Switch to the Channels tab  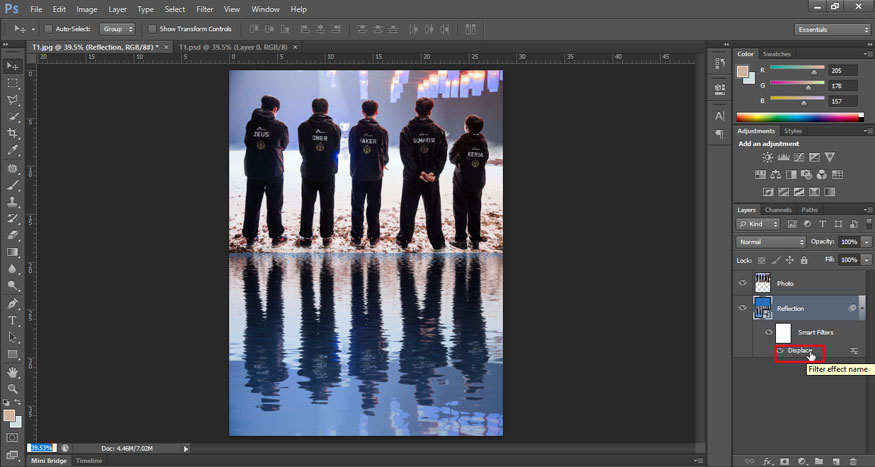coord(778,210)
